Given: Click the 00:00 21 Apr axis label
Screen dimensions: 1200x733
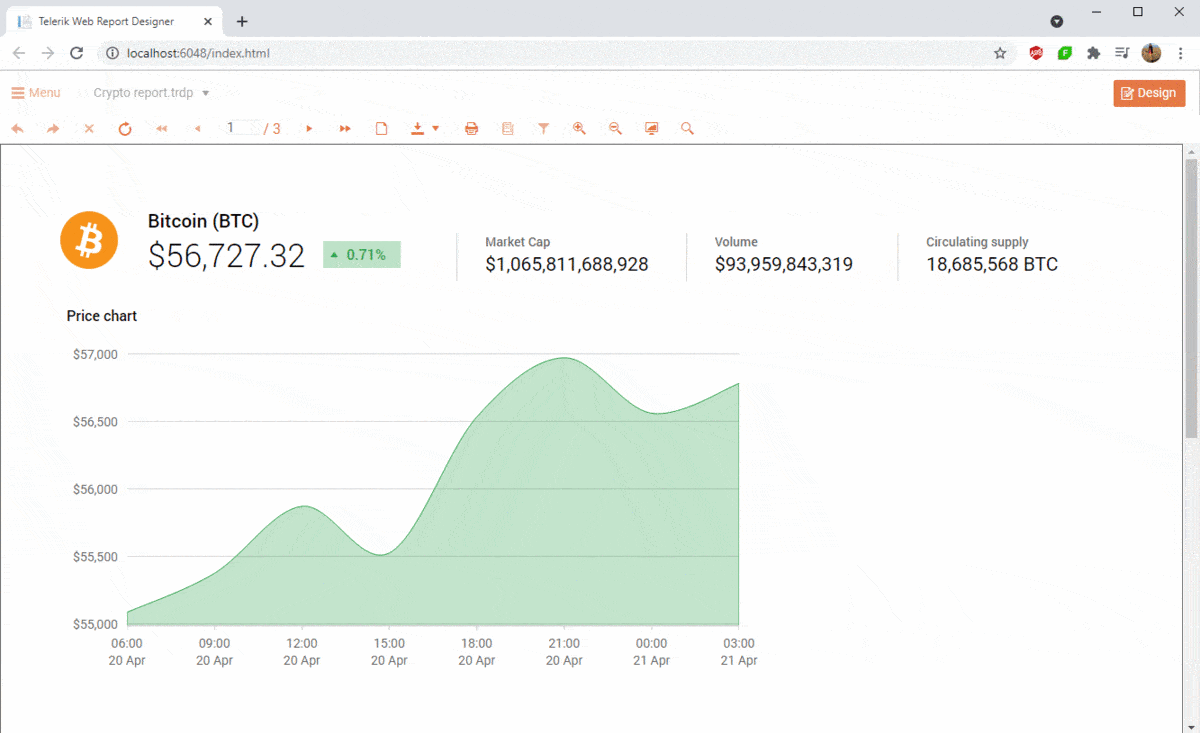Looking at the screenshot, I should click(652, 652).
